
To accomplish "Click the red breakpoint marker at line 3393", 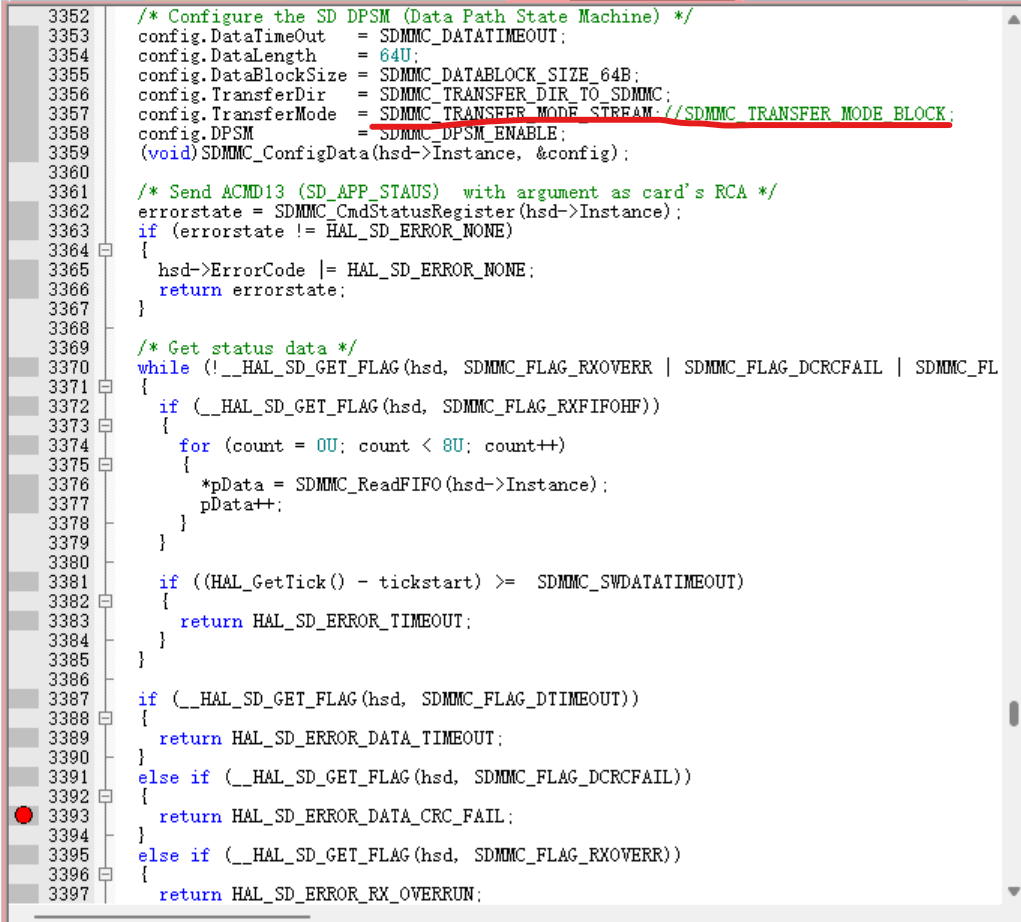I will coord(23,815).
